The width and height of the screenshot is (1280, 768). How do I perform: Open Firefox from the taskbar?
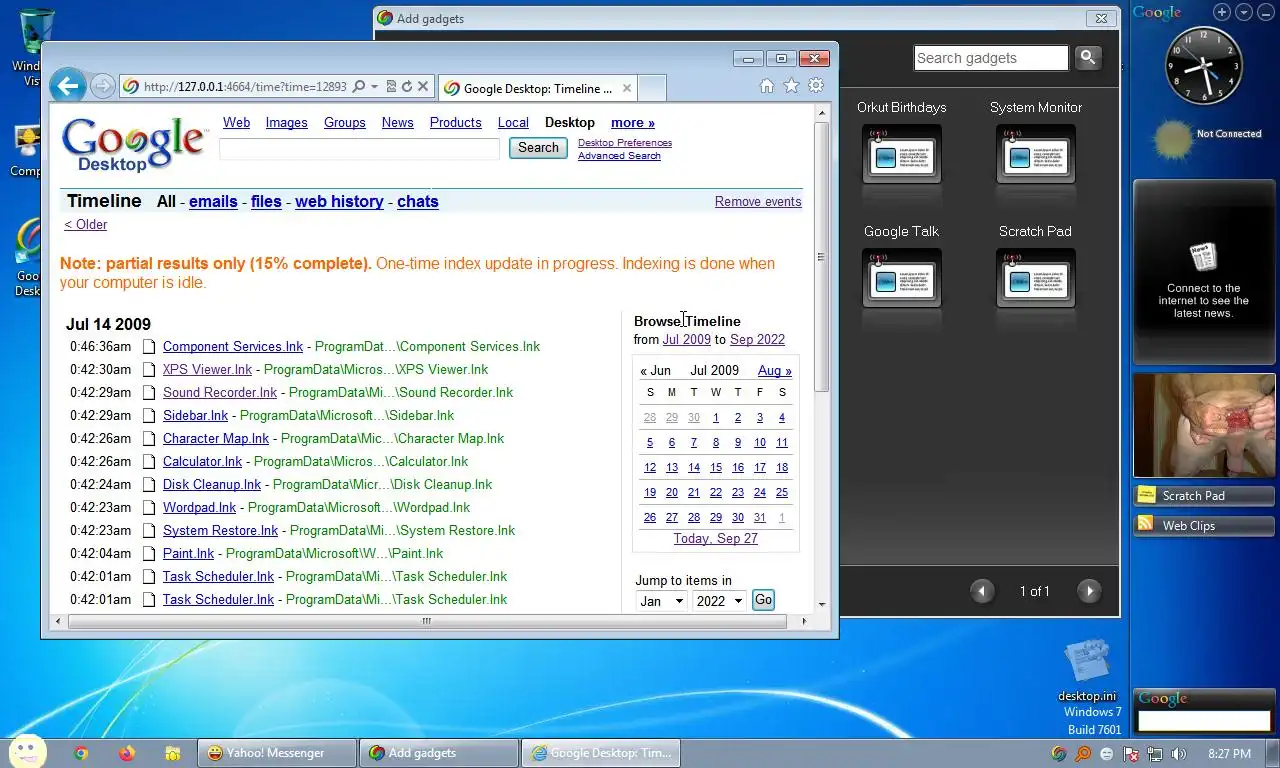(126, 753)
